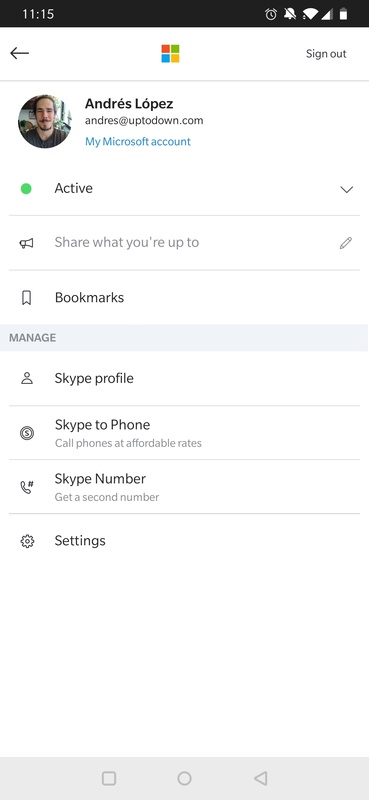369x800 pixels.
Task: Select the Skype Number option
Action: [184, 487]
